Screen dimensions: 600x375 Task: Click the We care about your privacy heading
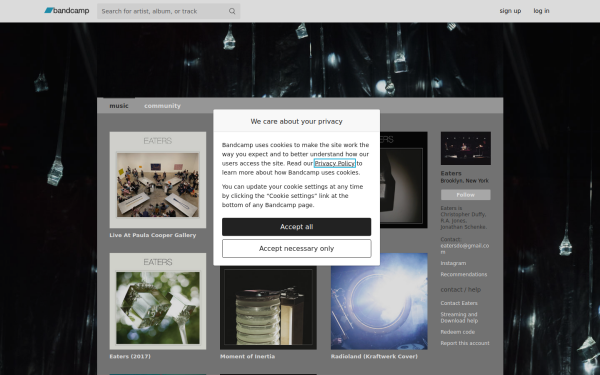(x=297, y=121)
